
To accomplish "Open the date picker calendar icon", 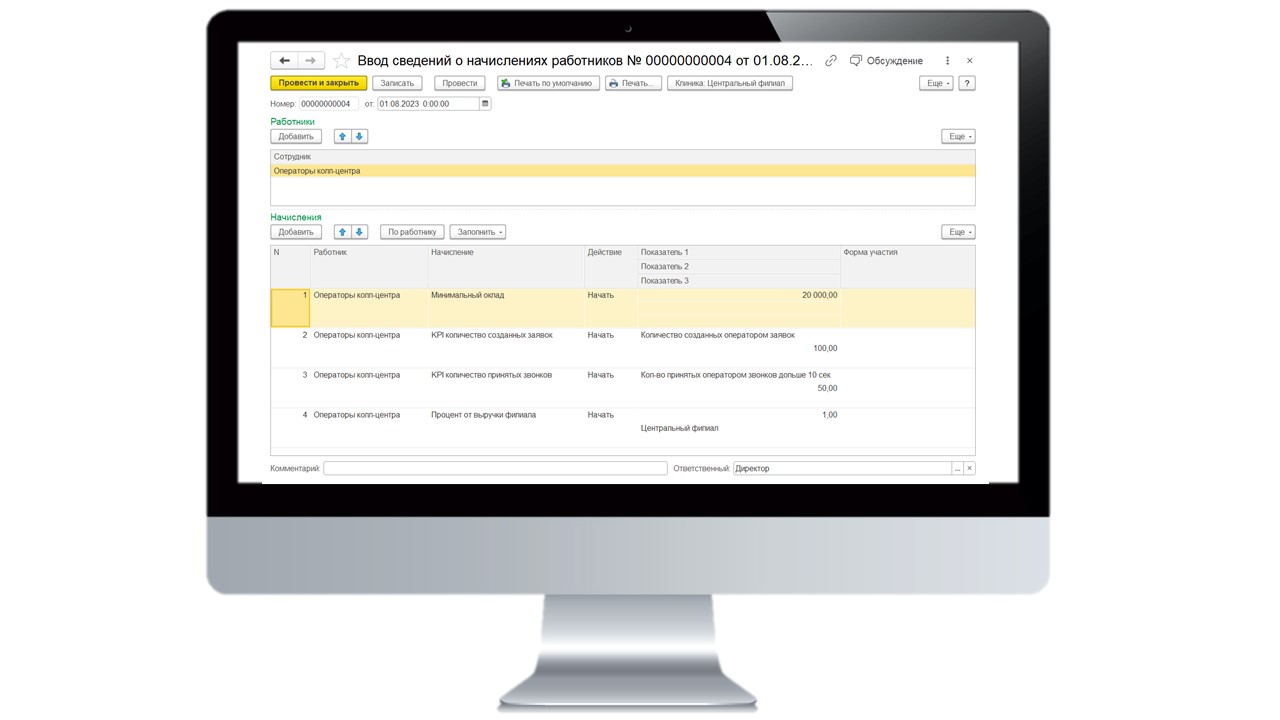I will tap(485, 104).
